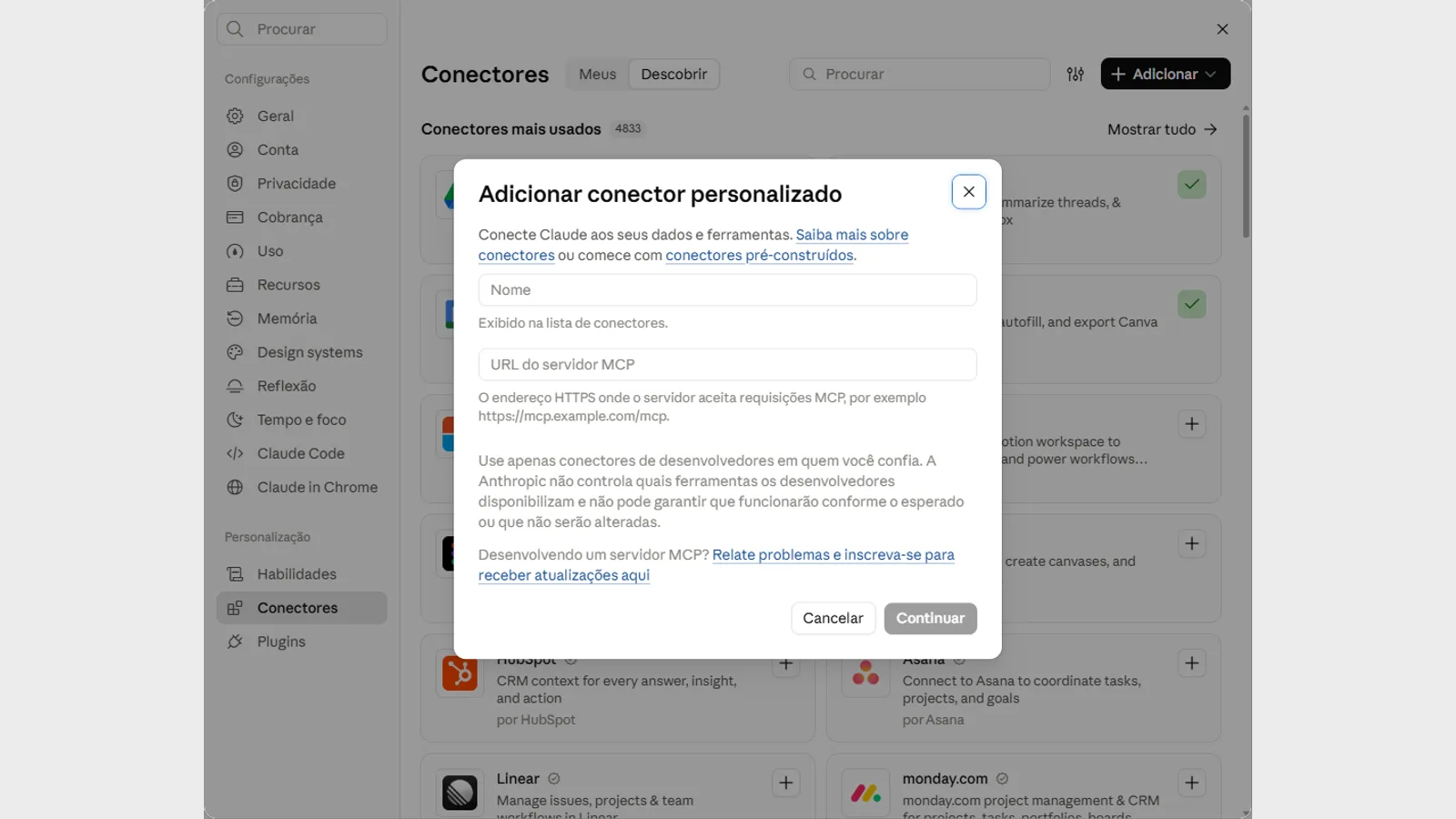Click the Tempo e foco icon
This screenshot has width=1456, height=819.
(235, 420)
